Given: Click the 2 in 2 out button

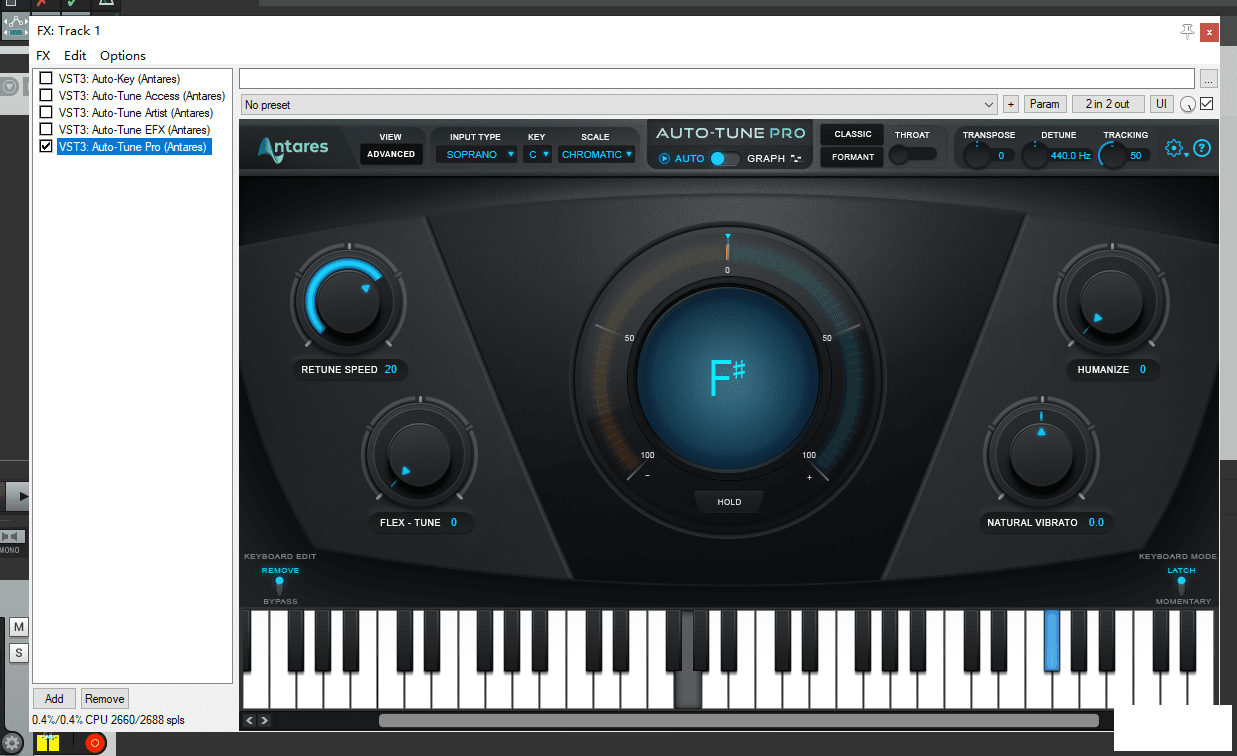Looking at the screenshot, I should point(1109,104).
